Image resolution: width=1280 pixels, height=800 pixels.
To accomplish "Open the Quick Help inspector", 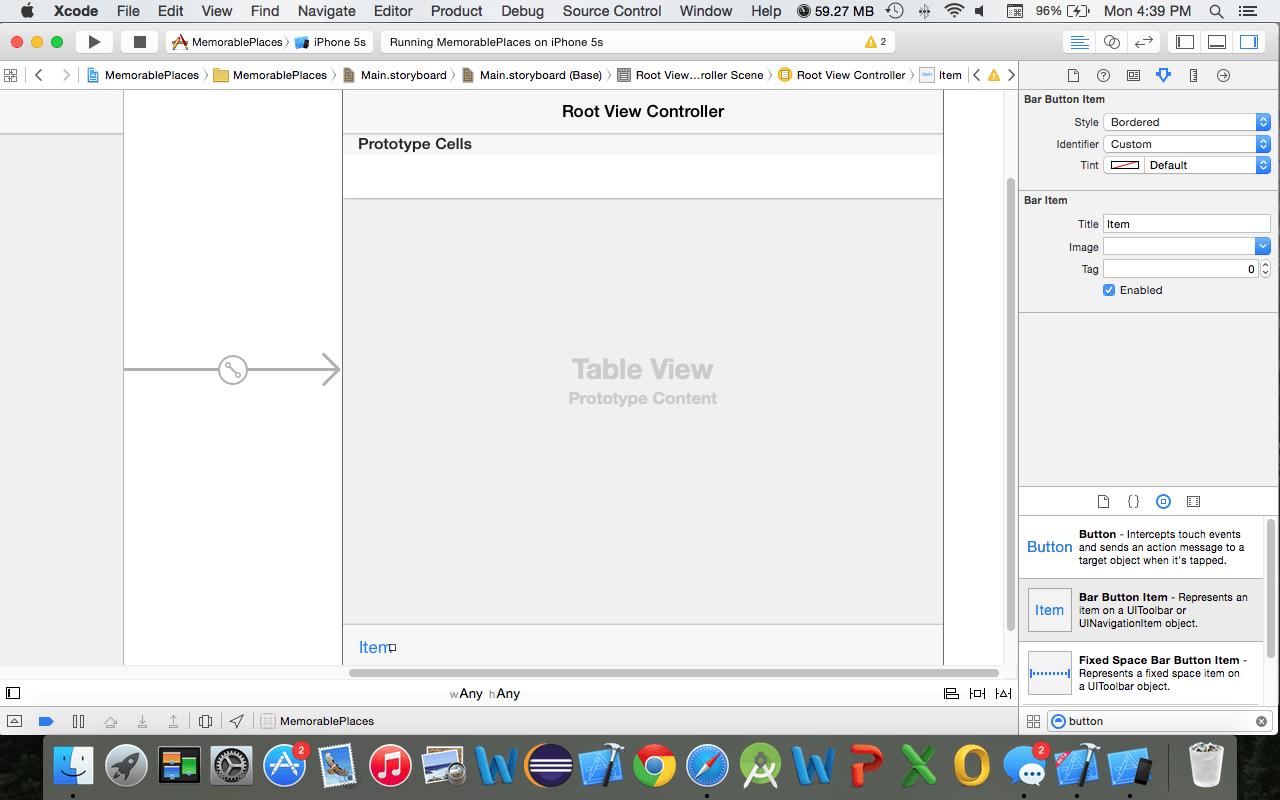I will tap(1103, 76).
